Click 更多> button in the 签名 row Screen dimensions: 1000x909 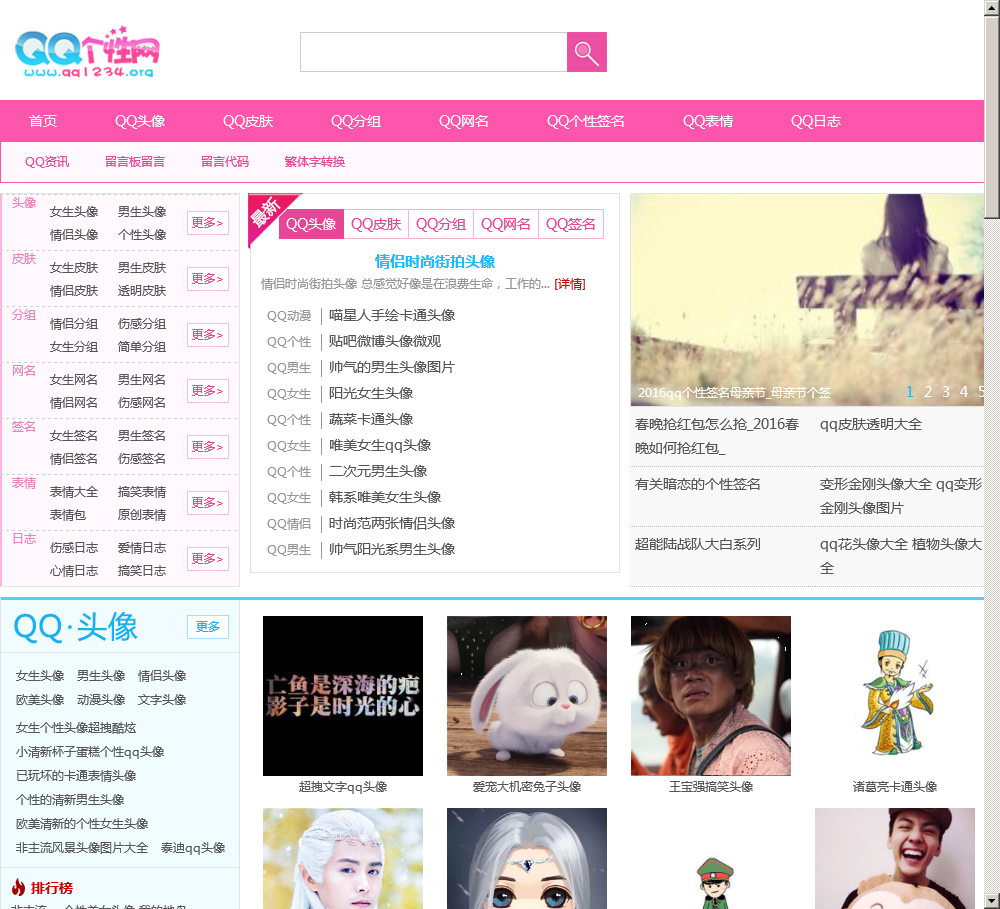(208, 447)
